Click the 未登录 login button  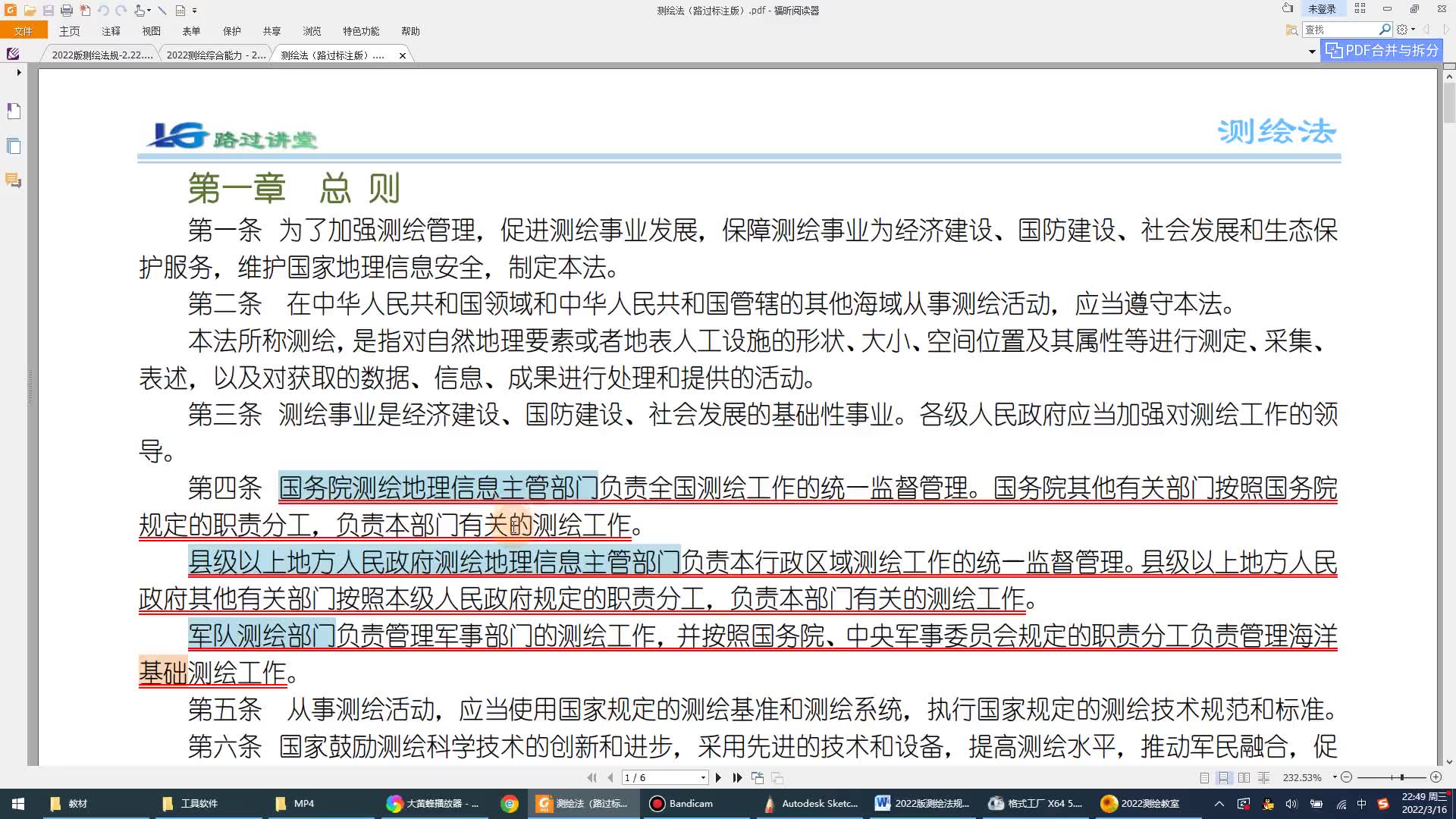point(1322,9)
